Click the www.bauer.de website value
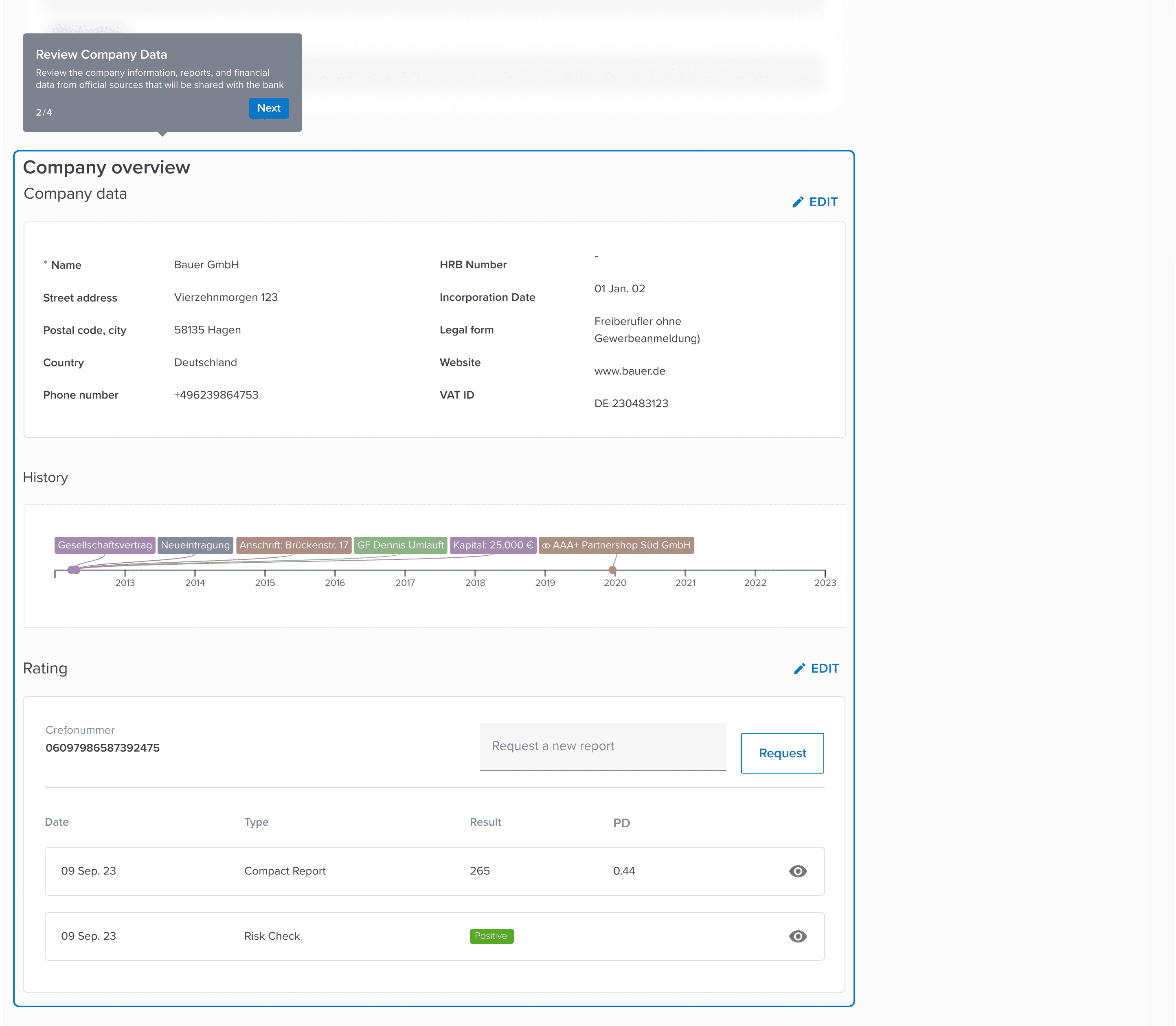1176x1026 pixels. coord(629,371)
